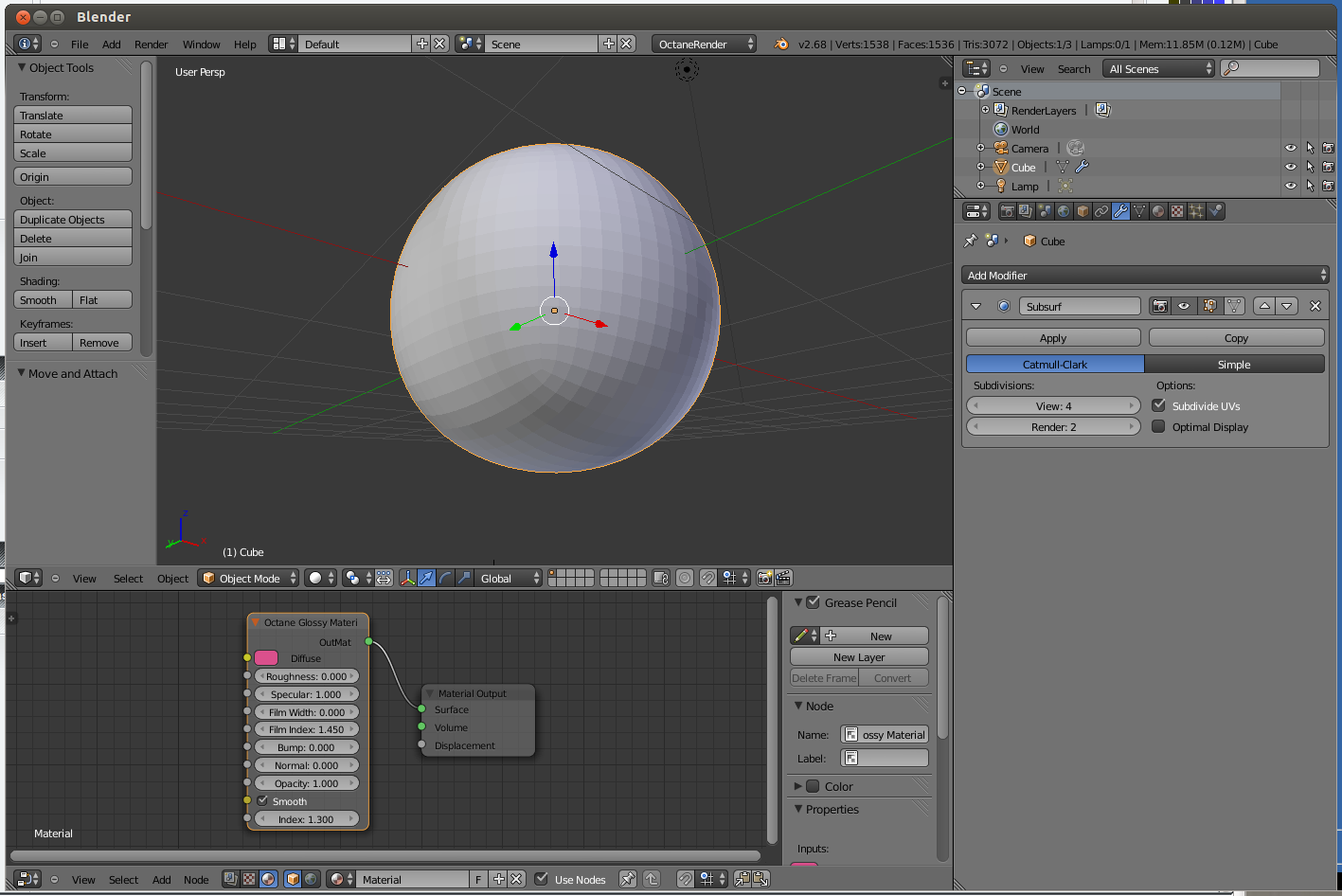Screen dimensions: 1342x896
Task: Click the OpenGL render image camera icon
Action: click(x=764, y=578)
